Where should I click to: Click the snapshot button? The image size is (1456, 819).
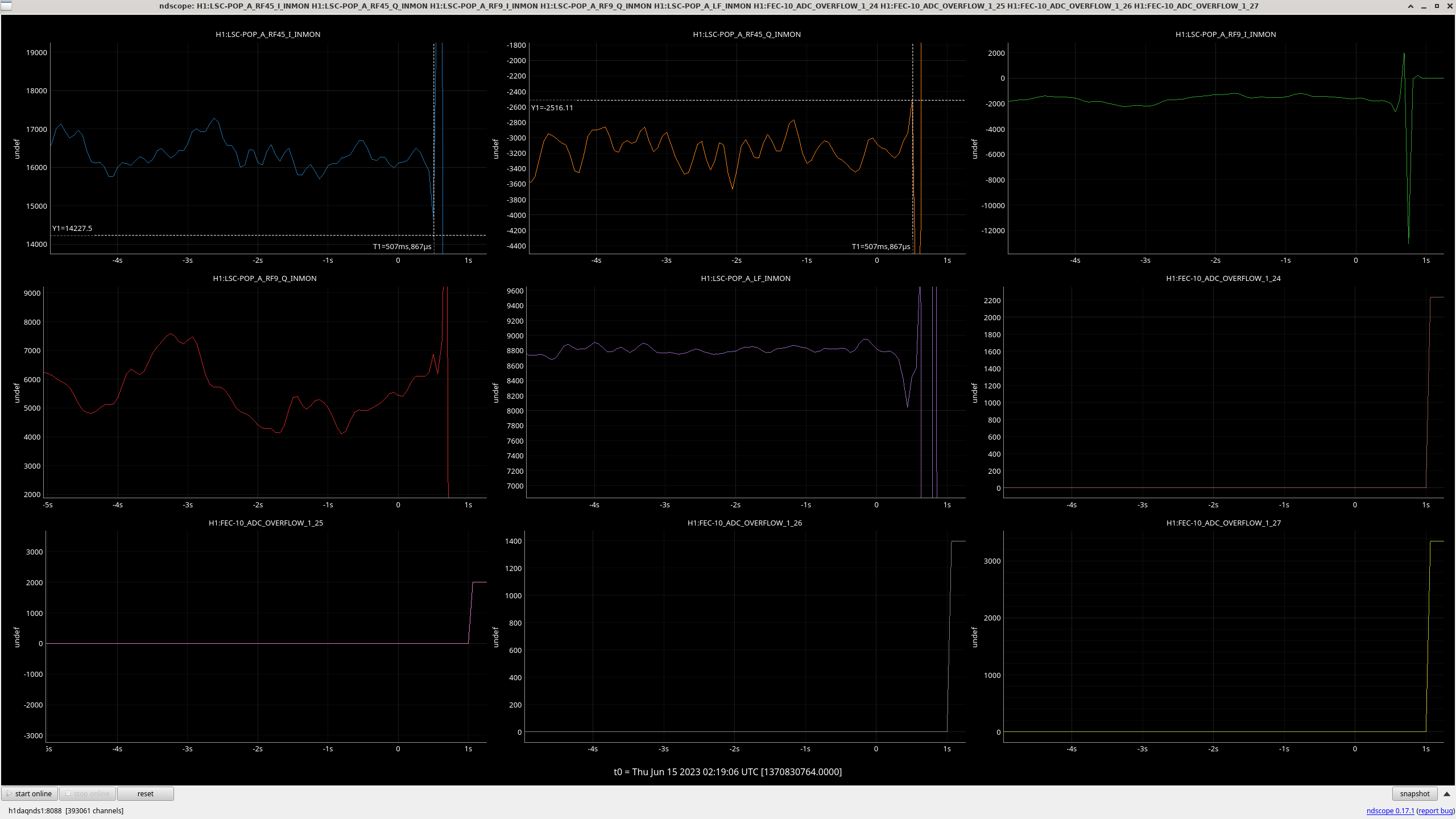point(1414,793)
